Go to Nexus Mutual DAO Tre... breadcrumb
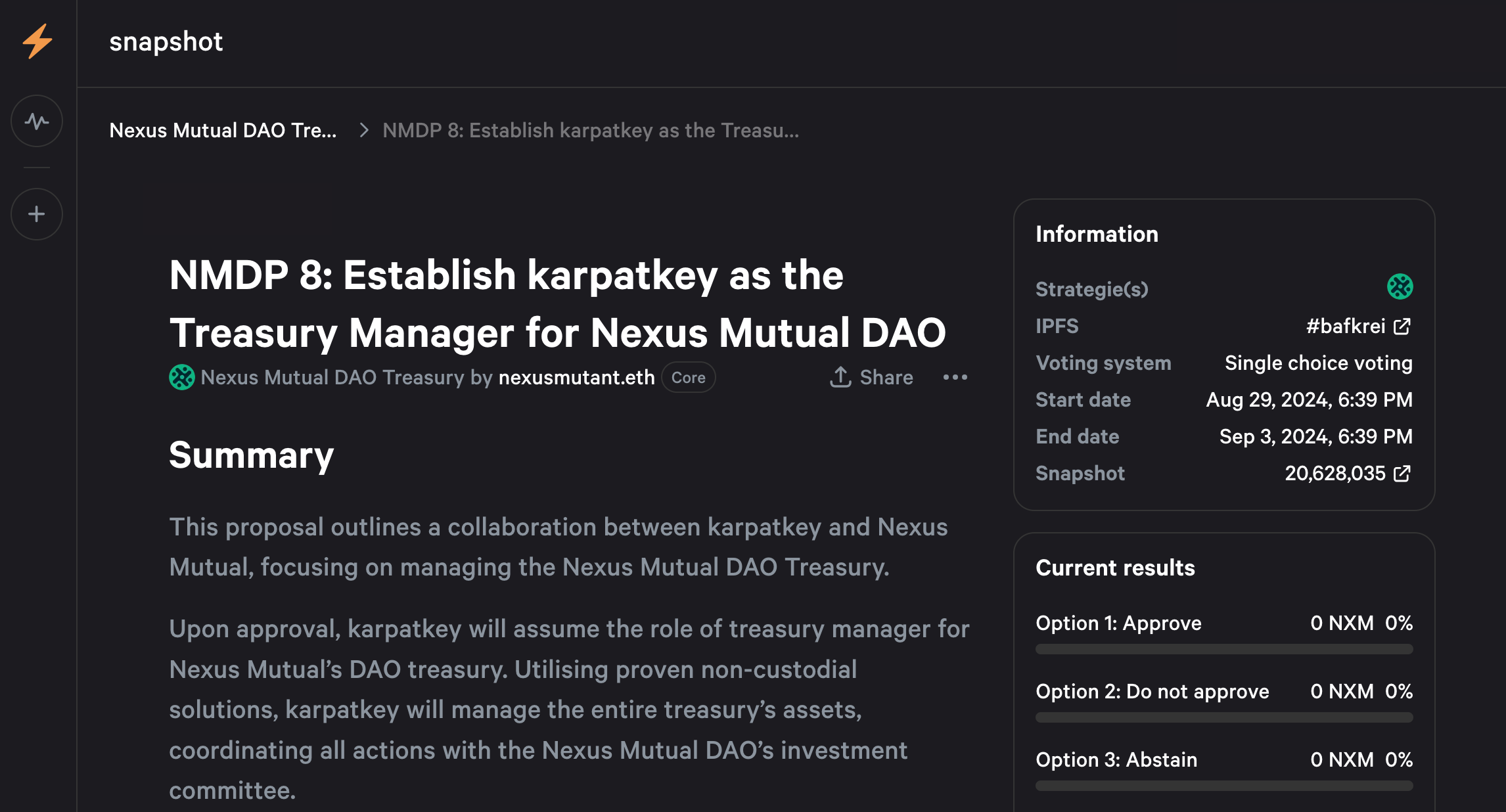The width and height of the screenshot is (1506, 812). (x=223, y=131)
